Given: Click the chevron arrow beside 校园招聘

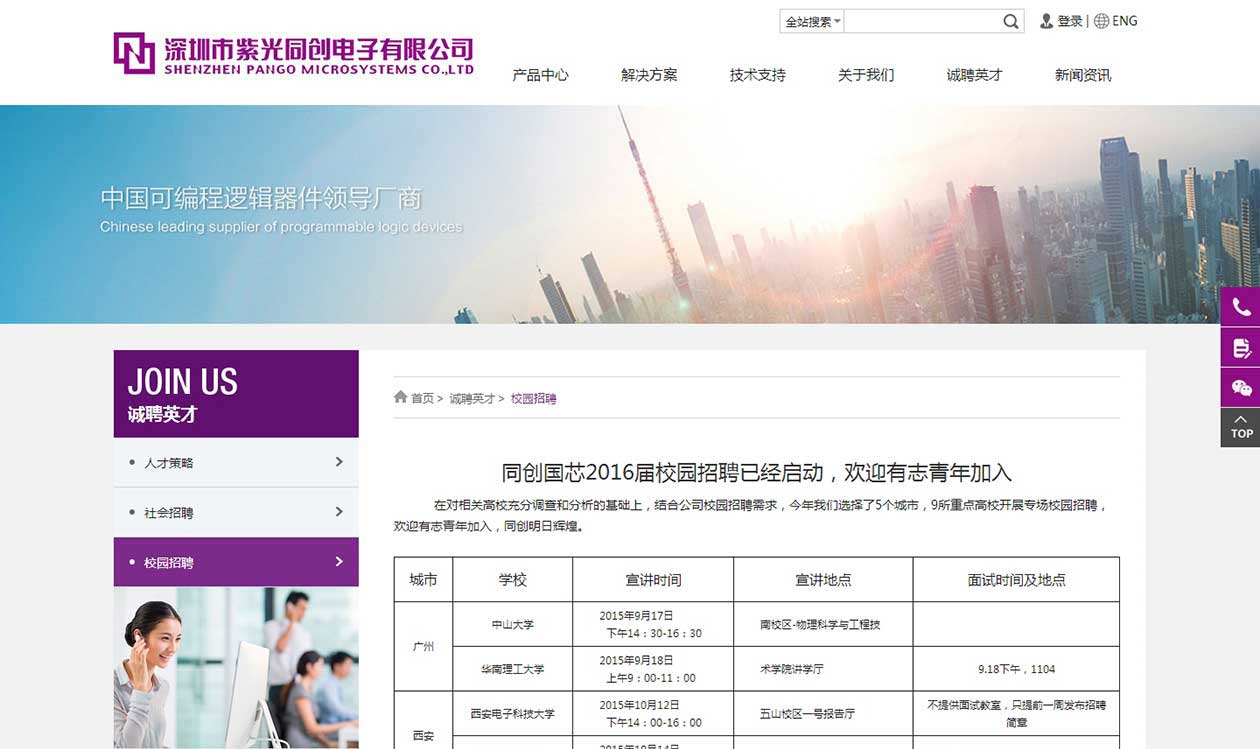Looking at the screenshot, I should 339,562.
